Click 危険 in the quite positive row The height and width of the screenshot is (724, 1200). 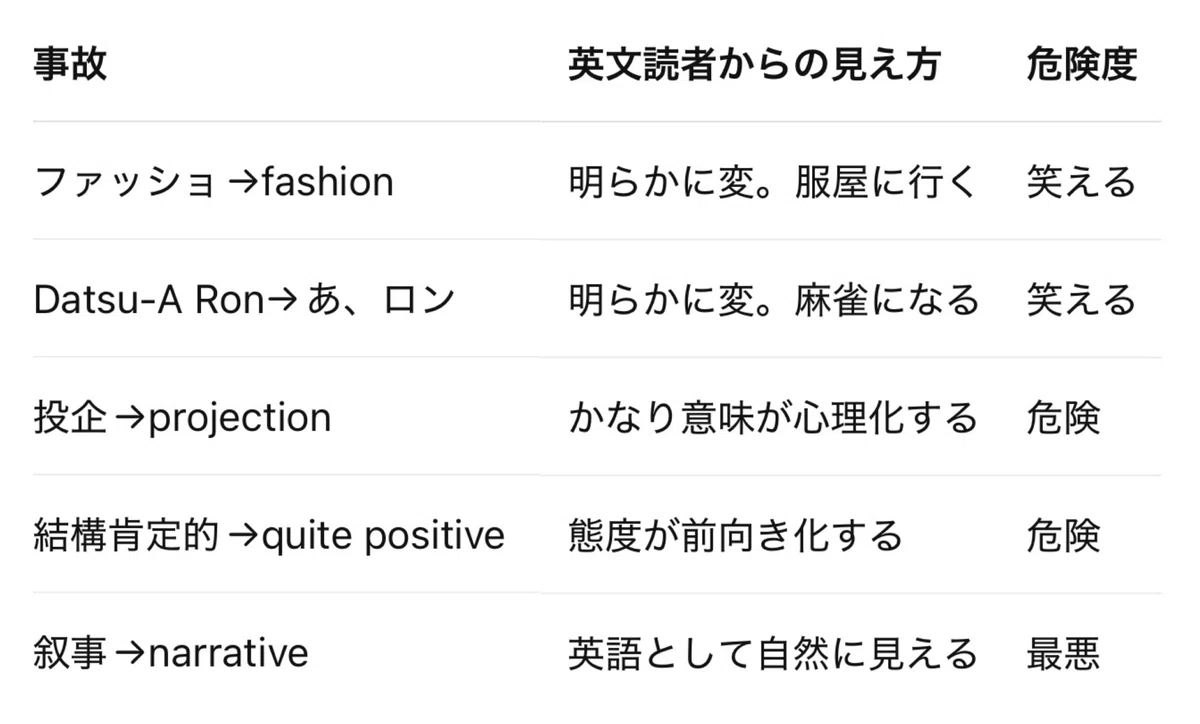(x=1063, y=536)
